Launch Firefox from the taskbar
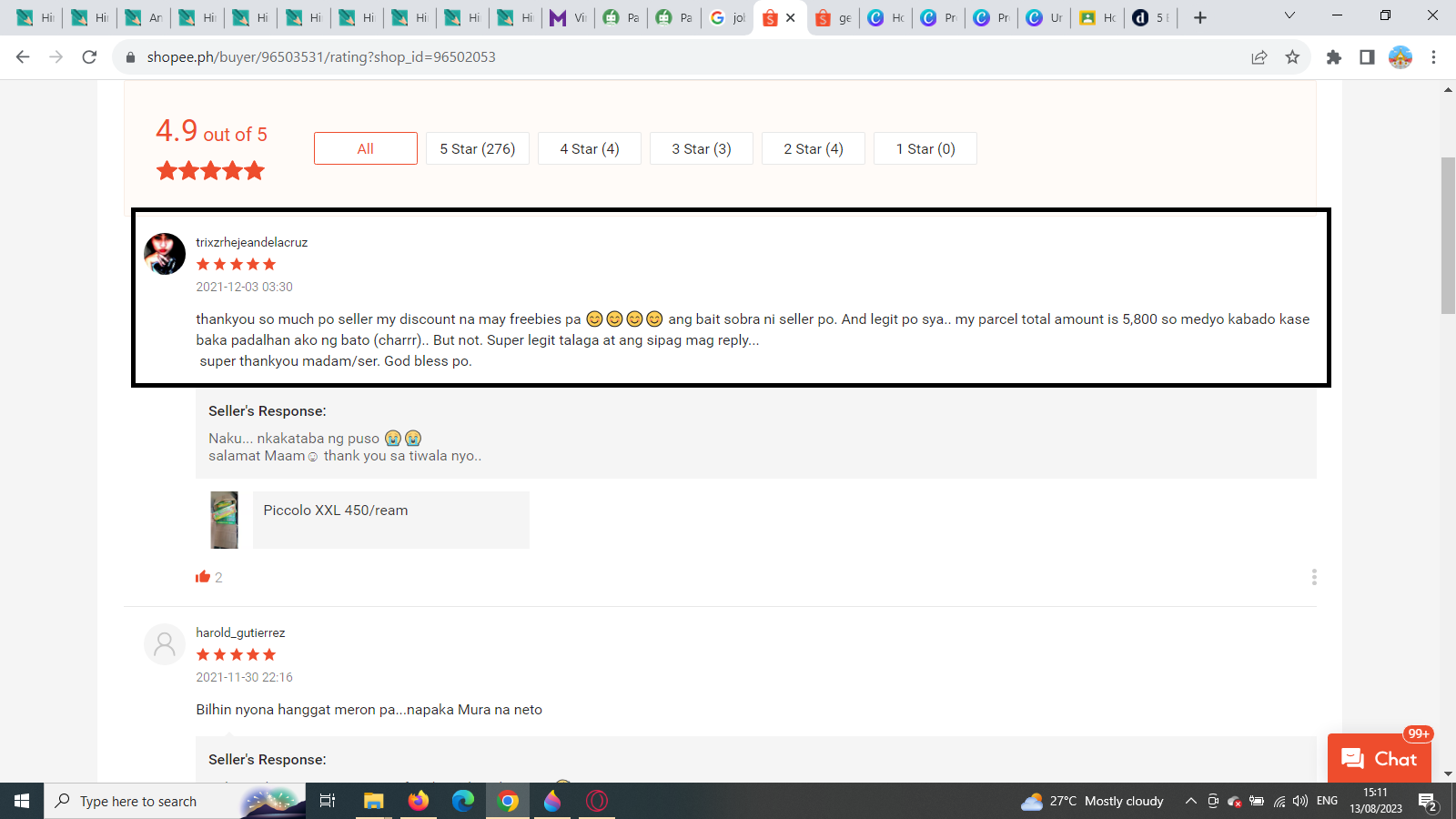The height and width of the screenshot is (819, 1456). [x=419, y=801]
